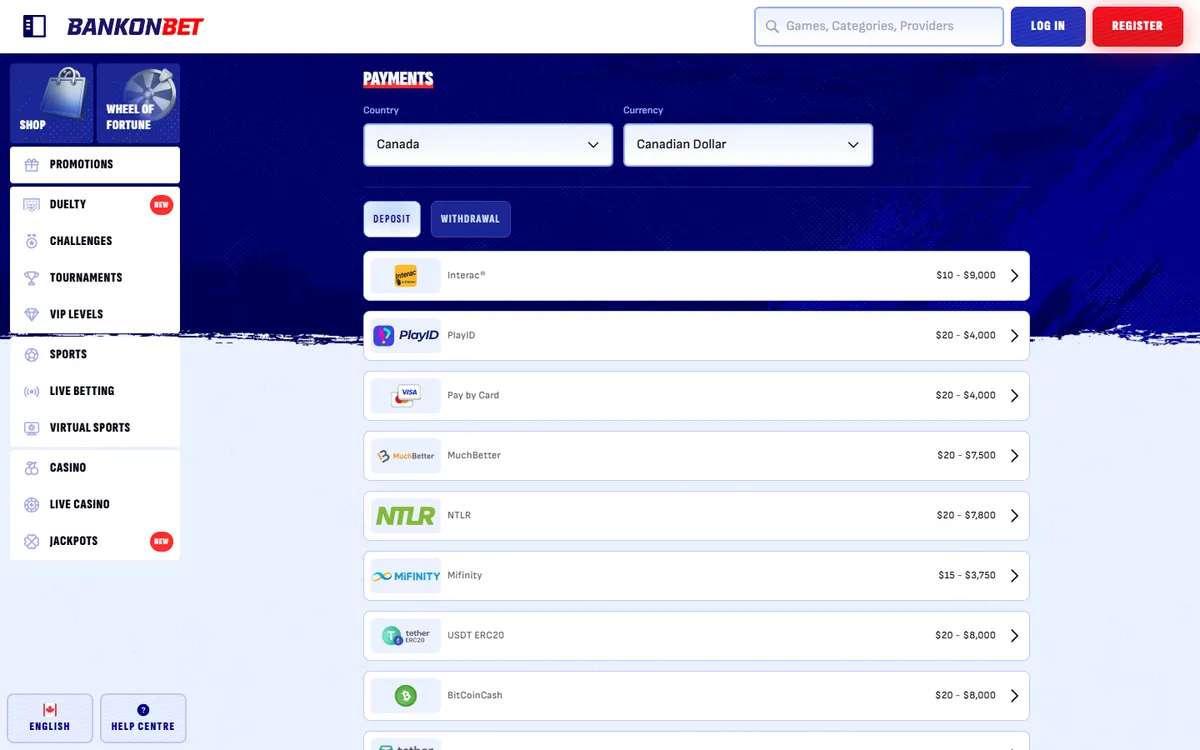Click the BankonBet logo
The height and width of the screenshot is (750, 1200).
pos(135,27)
